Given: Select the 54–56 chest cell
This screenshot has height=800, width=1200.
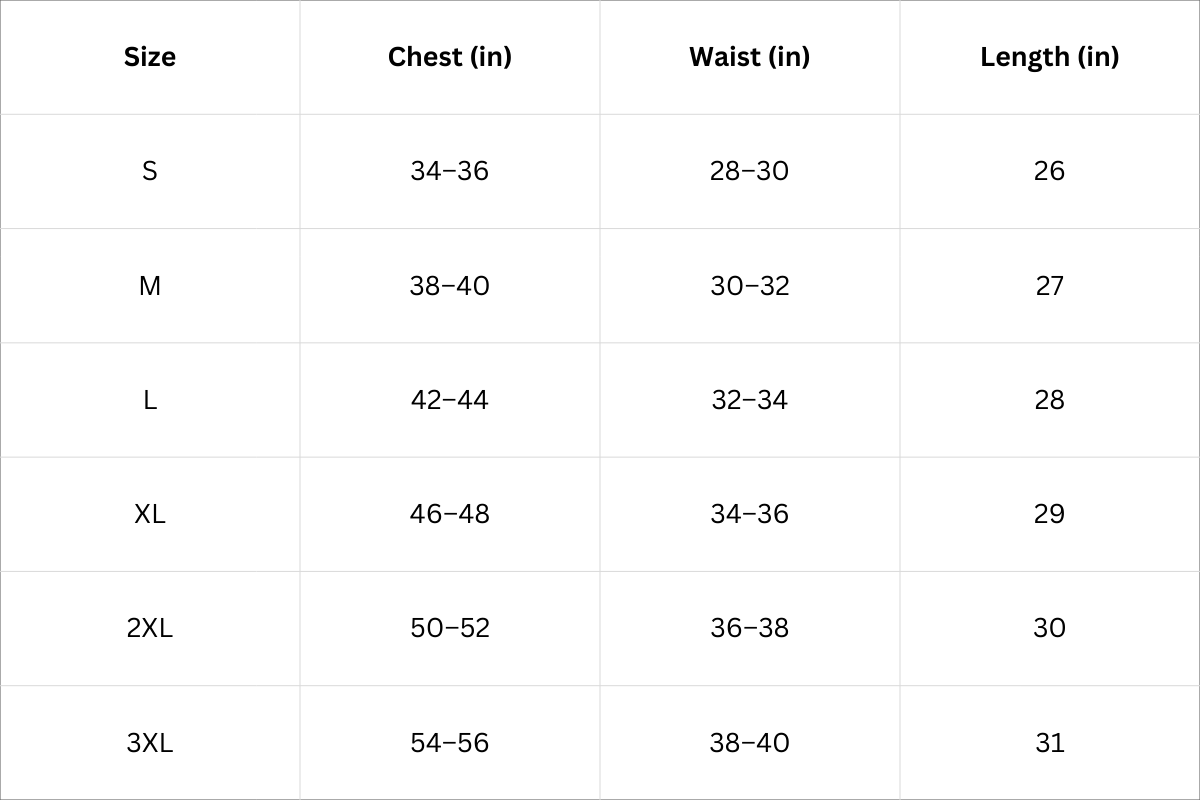Looking at the screenshot, I should 449,743.
